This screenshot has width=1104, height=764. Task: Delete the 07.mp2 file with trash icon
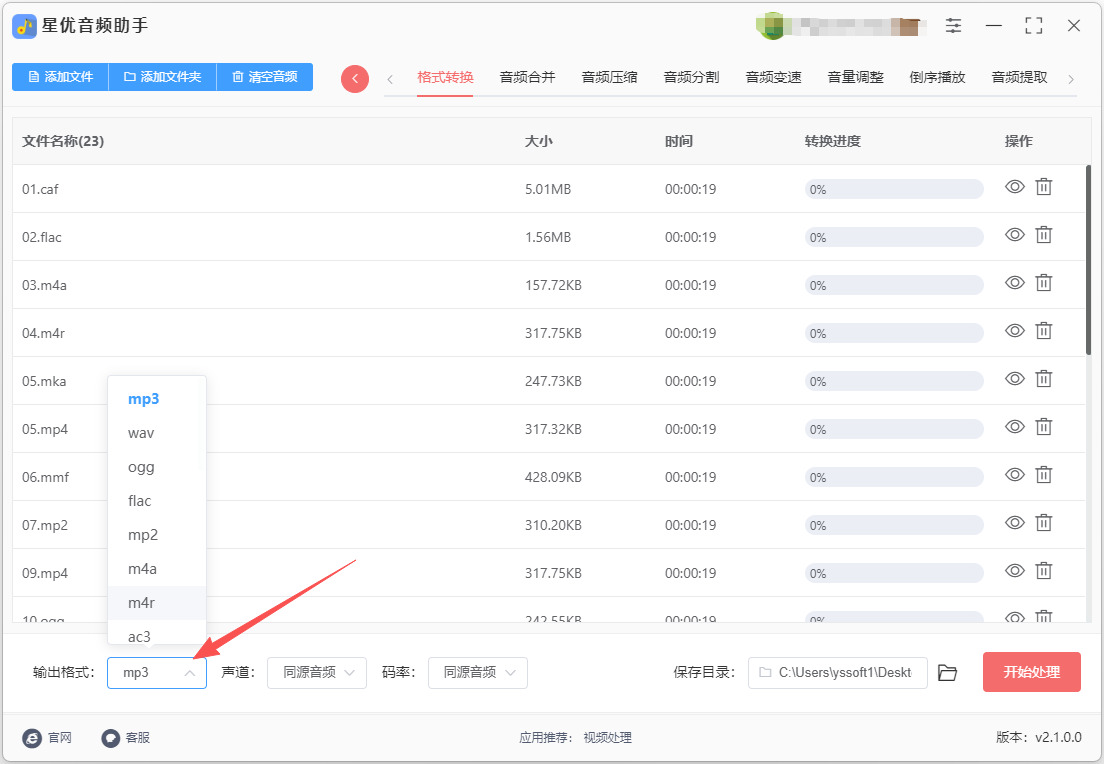pyautogui.click(x=1043, y=522)
